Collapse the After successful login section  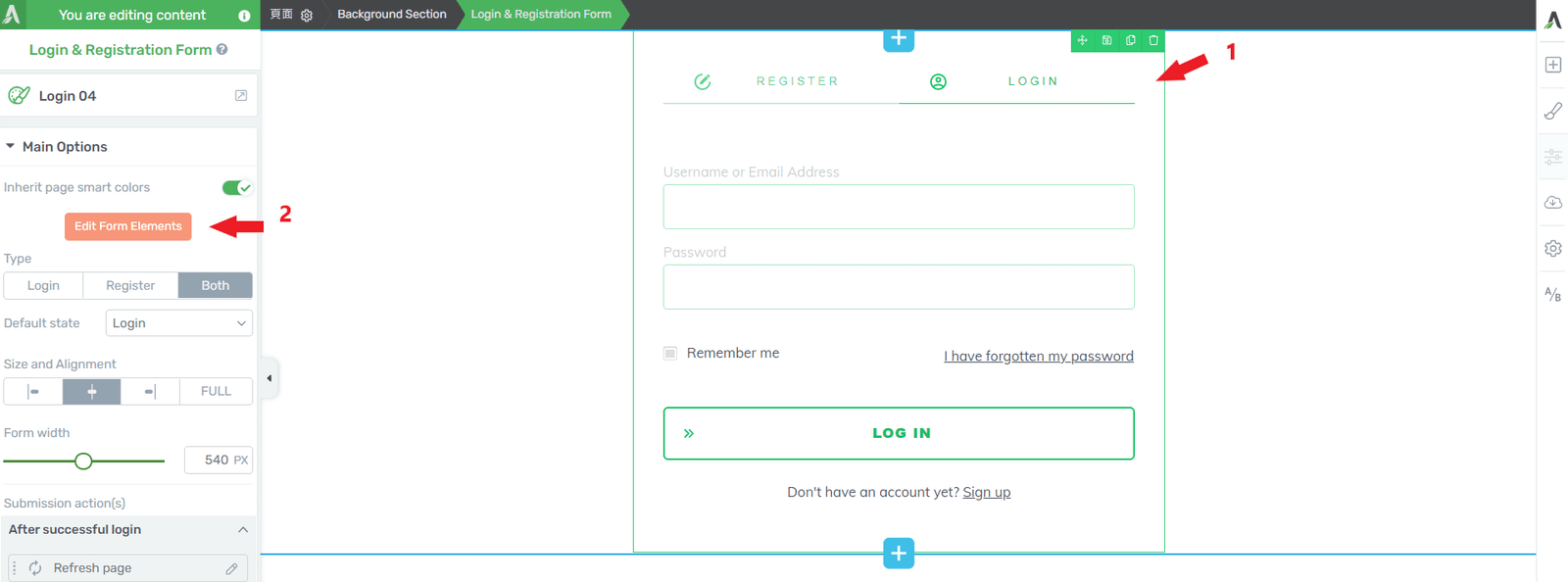pos(243,529)
